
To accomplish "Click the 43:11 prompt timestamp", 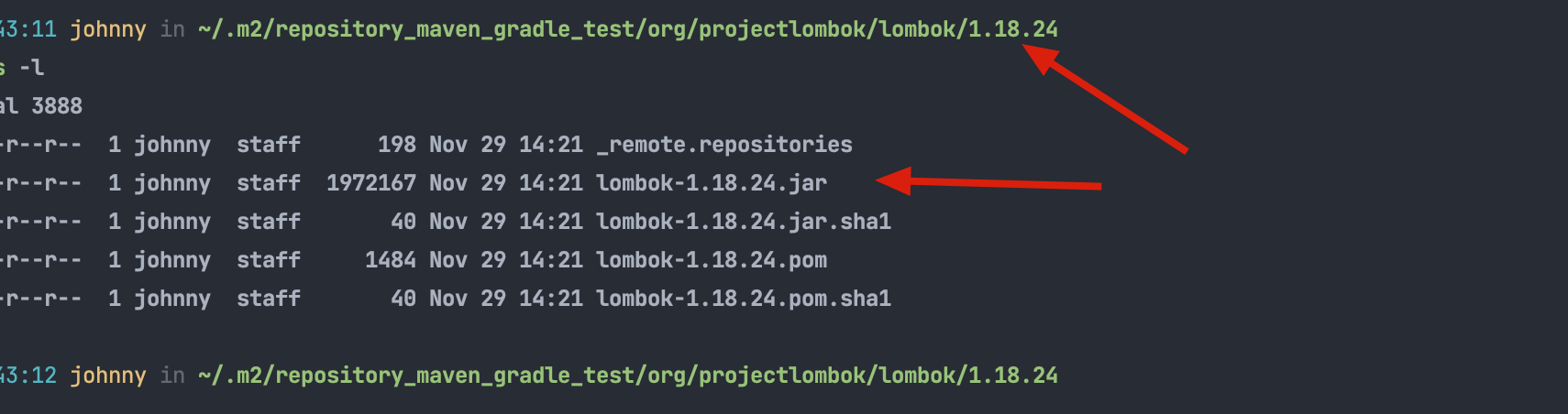I will tap(28, 29).
